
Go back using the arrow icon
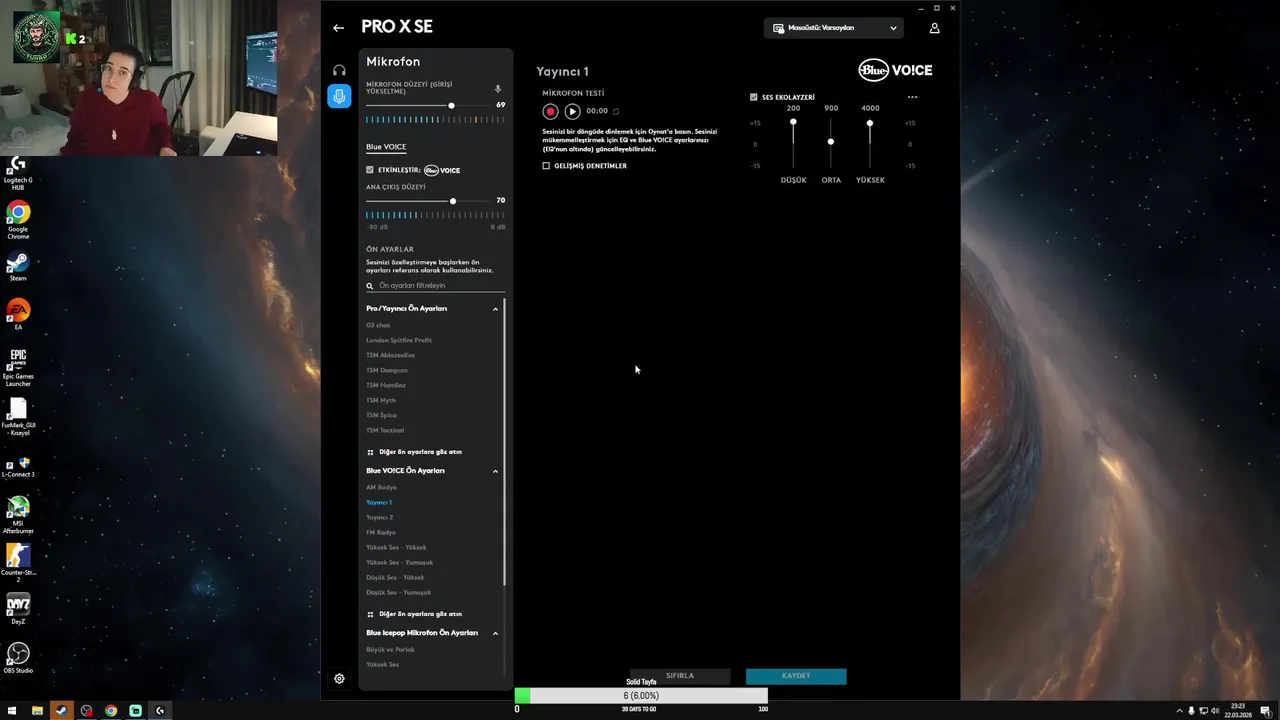[338, 28]
